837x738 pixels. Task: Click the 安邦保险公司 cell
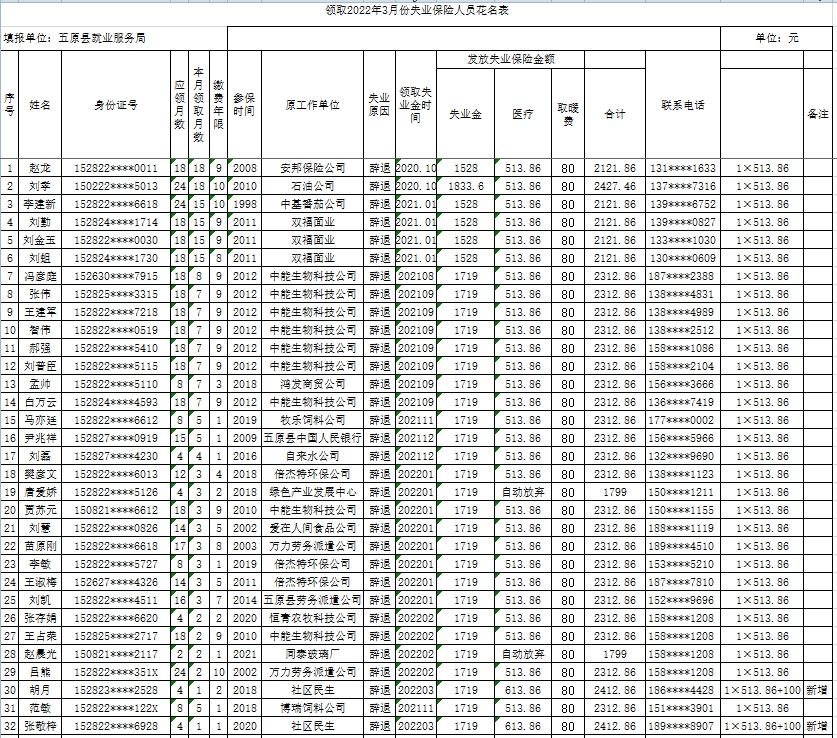point(312,168)
